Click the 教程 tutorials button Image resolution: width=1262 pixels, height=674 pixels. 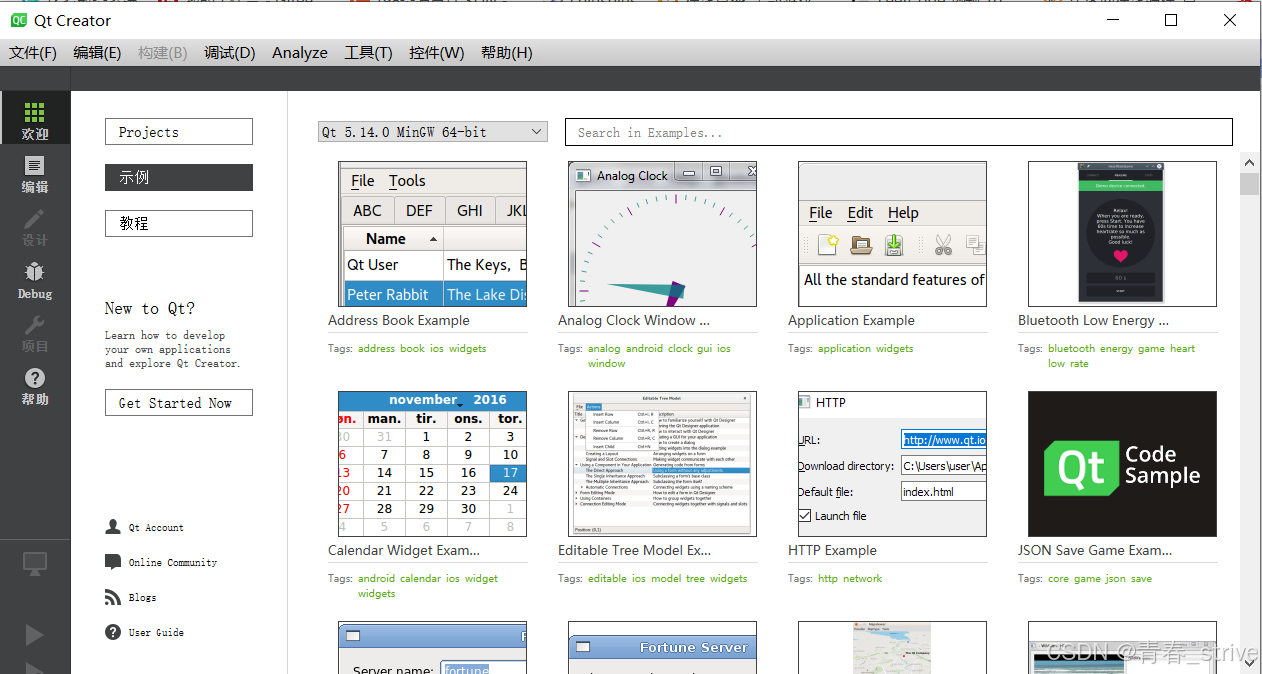pyautogui.click(x=179, y=223)
